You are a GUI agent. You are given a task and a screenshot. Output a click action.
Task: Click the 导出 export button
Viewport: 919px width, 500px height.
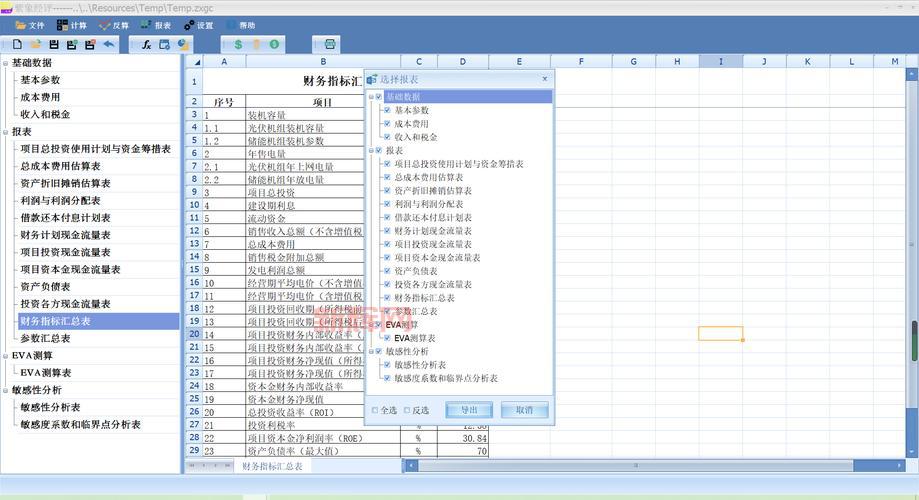[469, 410]
